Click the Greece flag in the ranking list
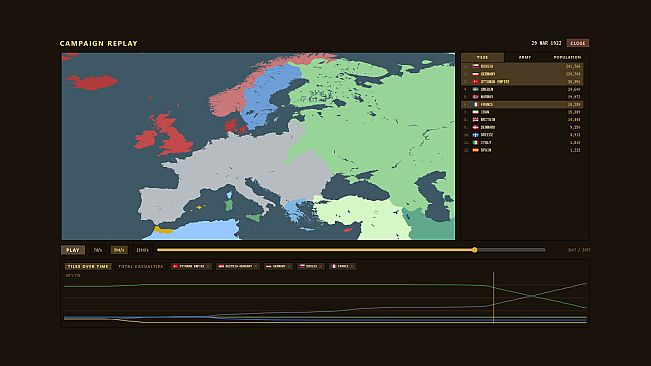The image size is (651, 366). coord(476,135)
